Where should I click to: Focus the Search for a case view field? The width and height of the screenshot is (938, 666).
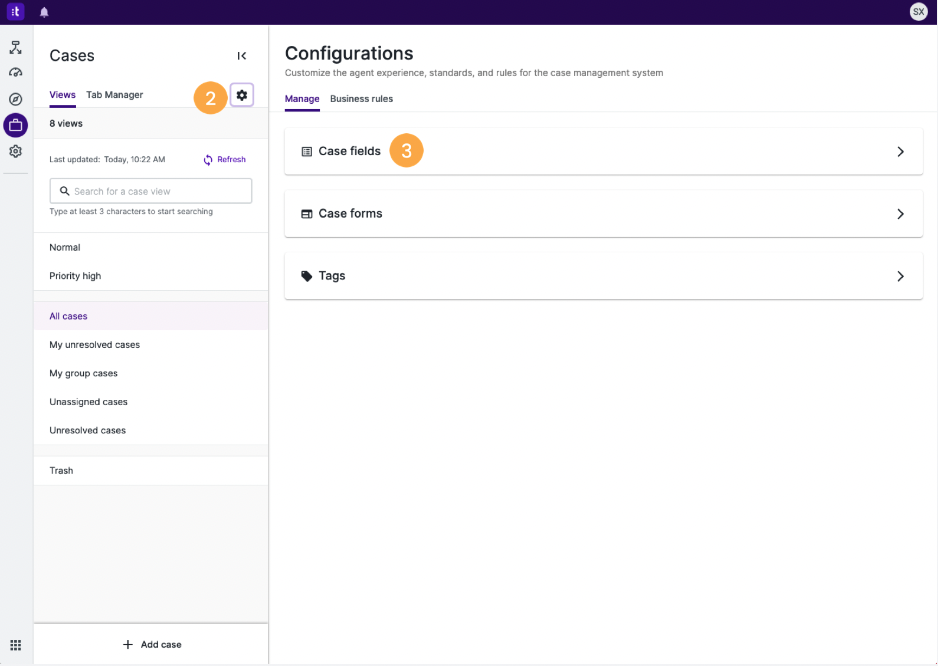[151, 191]
